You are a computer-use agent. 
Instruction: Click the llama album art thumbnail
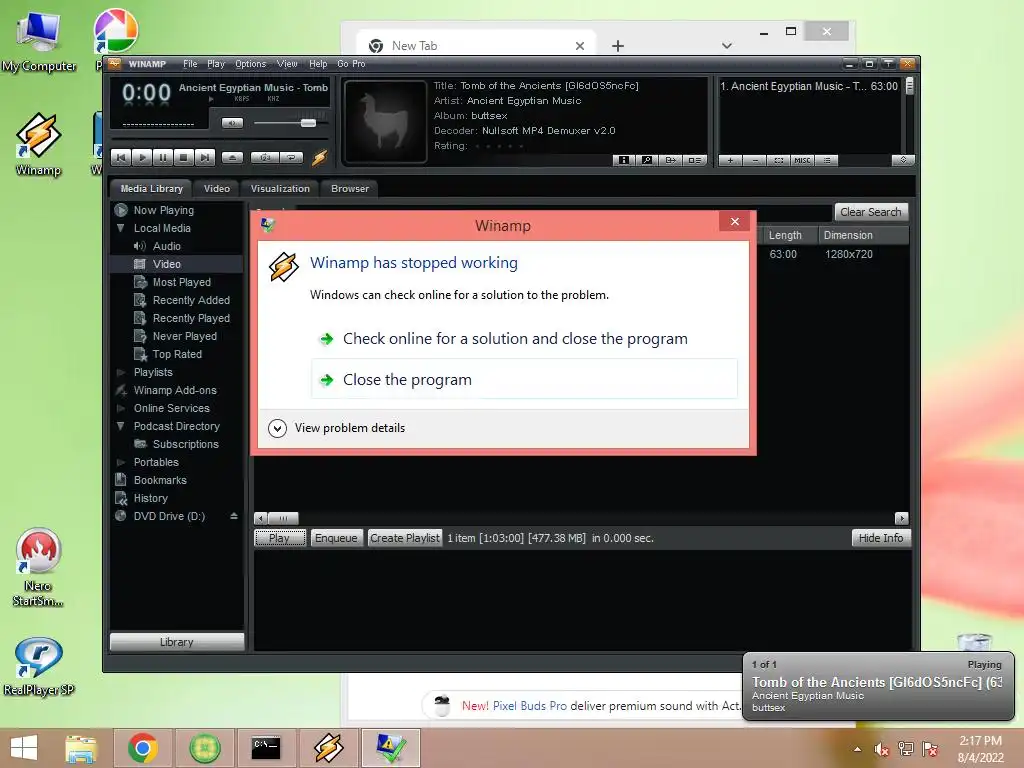pyautogui.click(x=385, y=121)
